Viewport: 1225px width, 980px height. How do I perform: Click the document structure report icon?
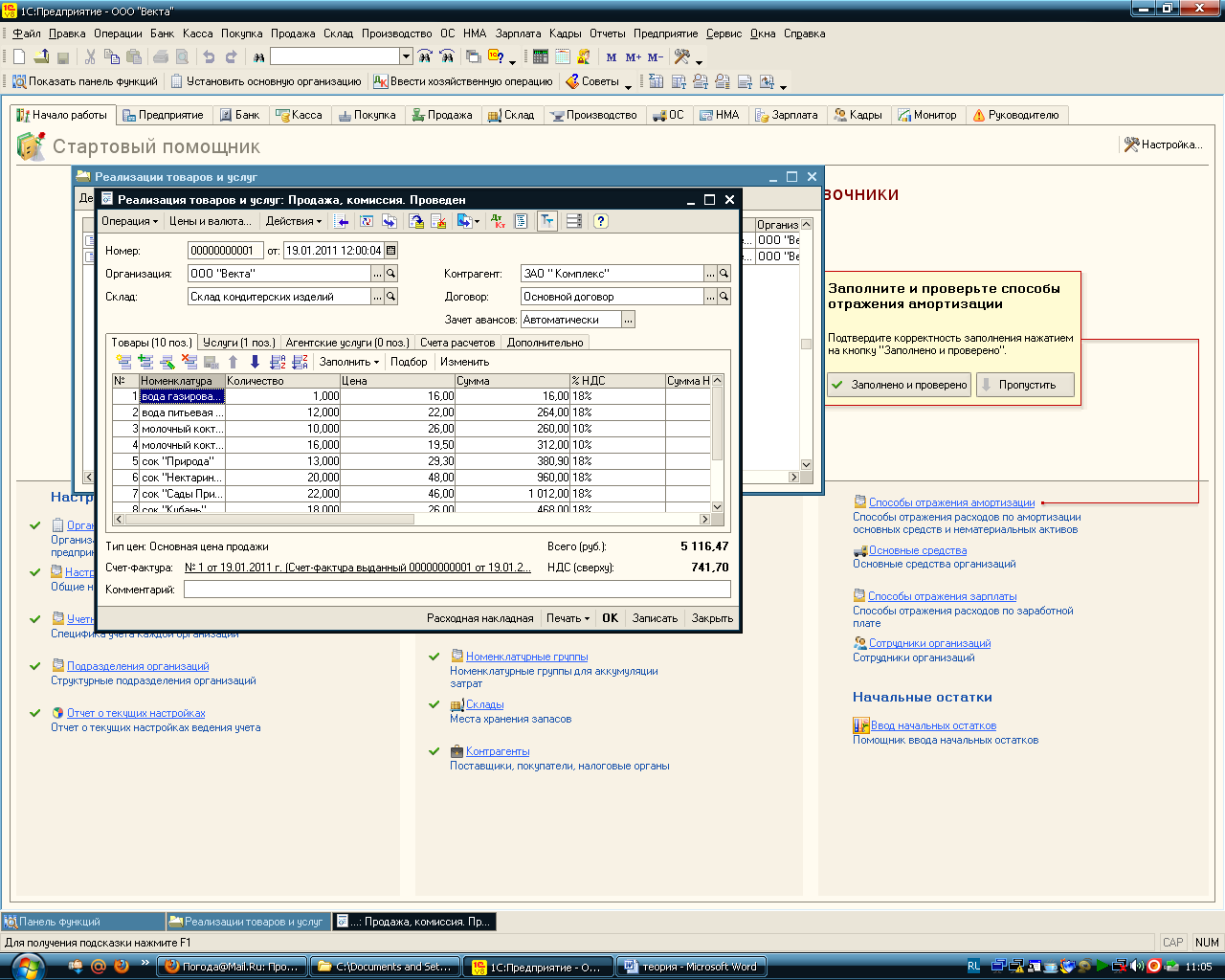click(x=521, y=221)
